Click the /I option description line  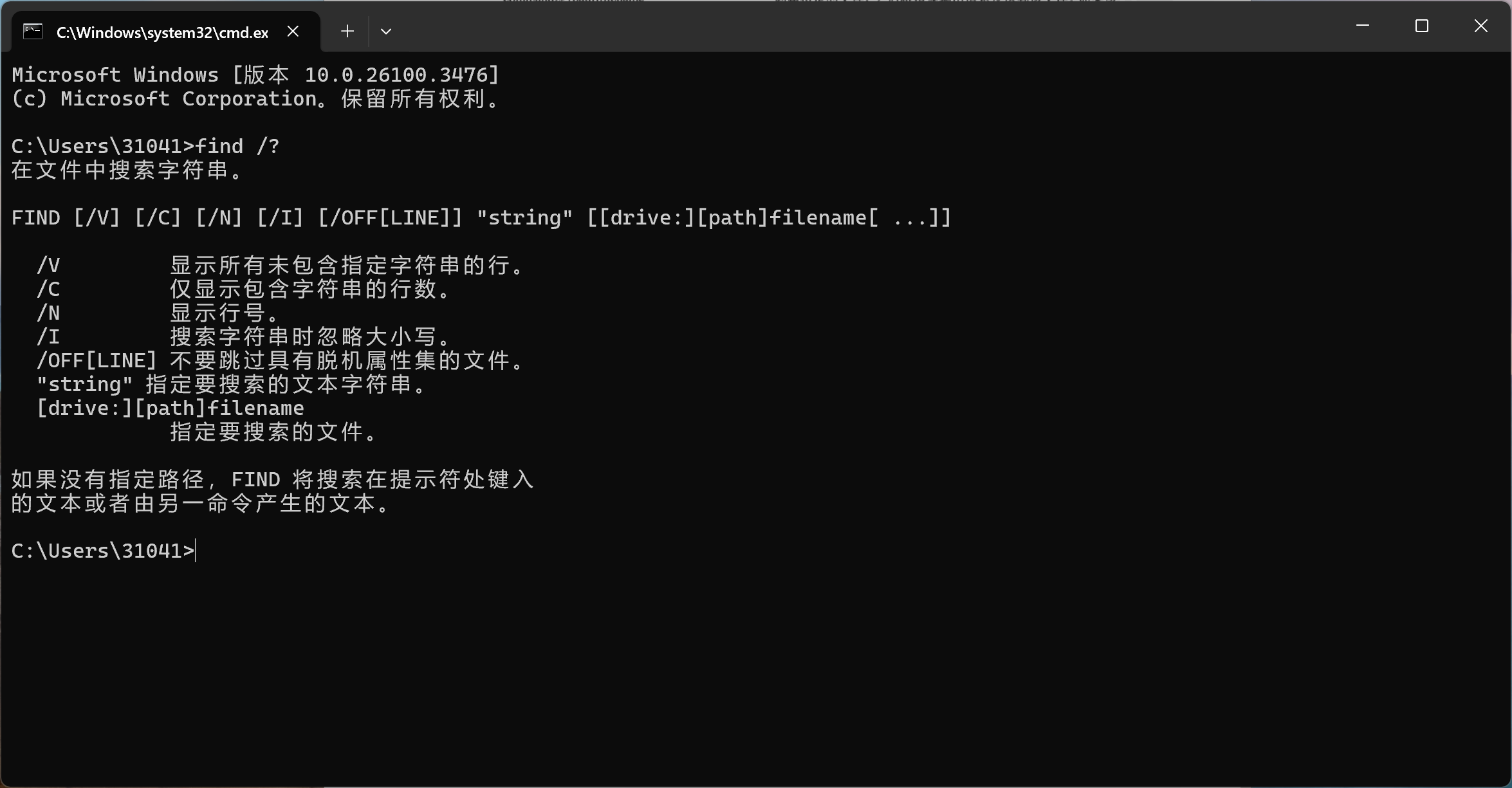coord(244,336)
